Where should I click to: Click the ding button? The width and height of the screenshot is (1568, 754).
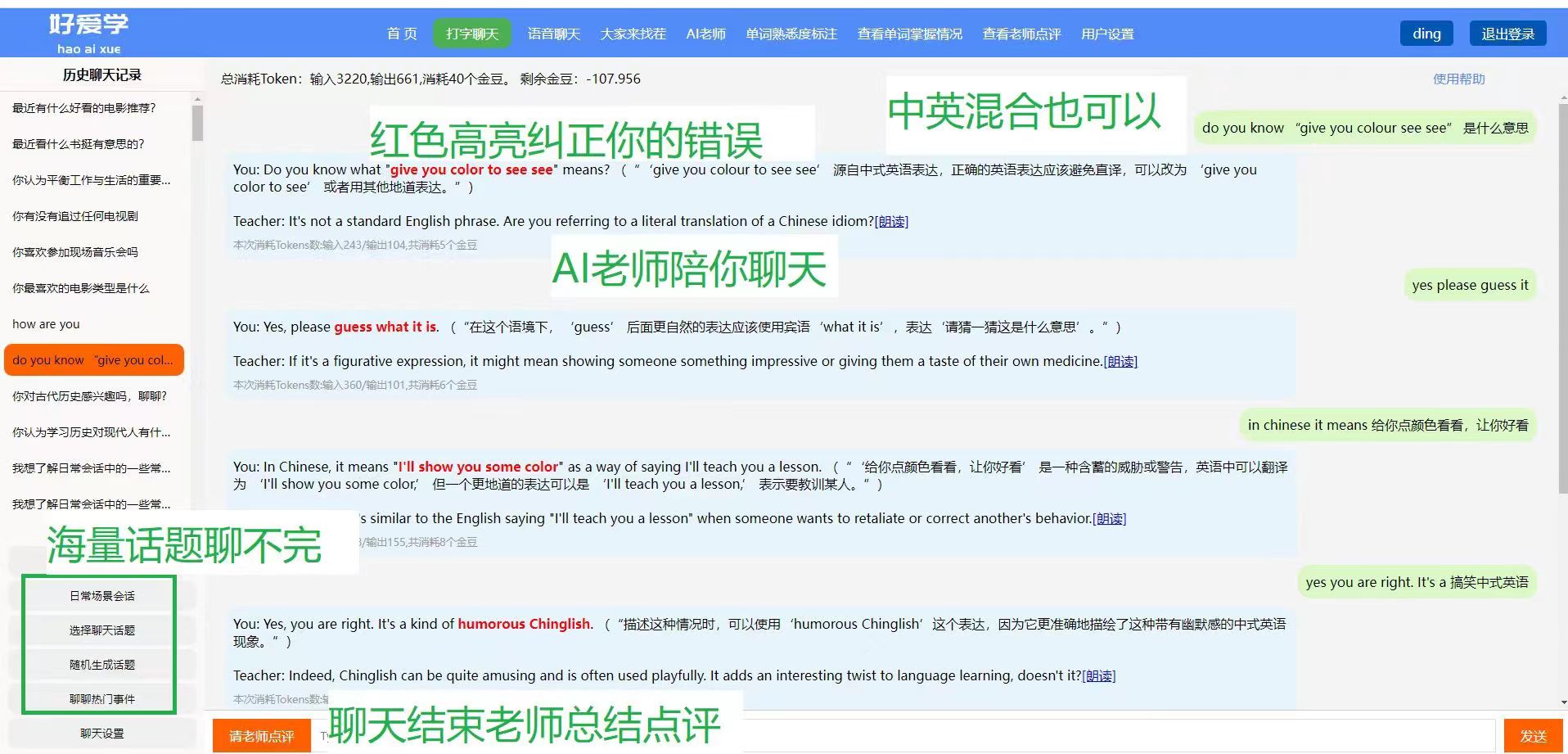(x=1426, y=34)
